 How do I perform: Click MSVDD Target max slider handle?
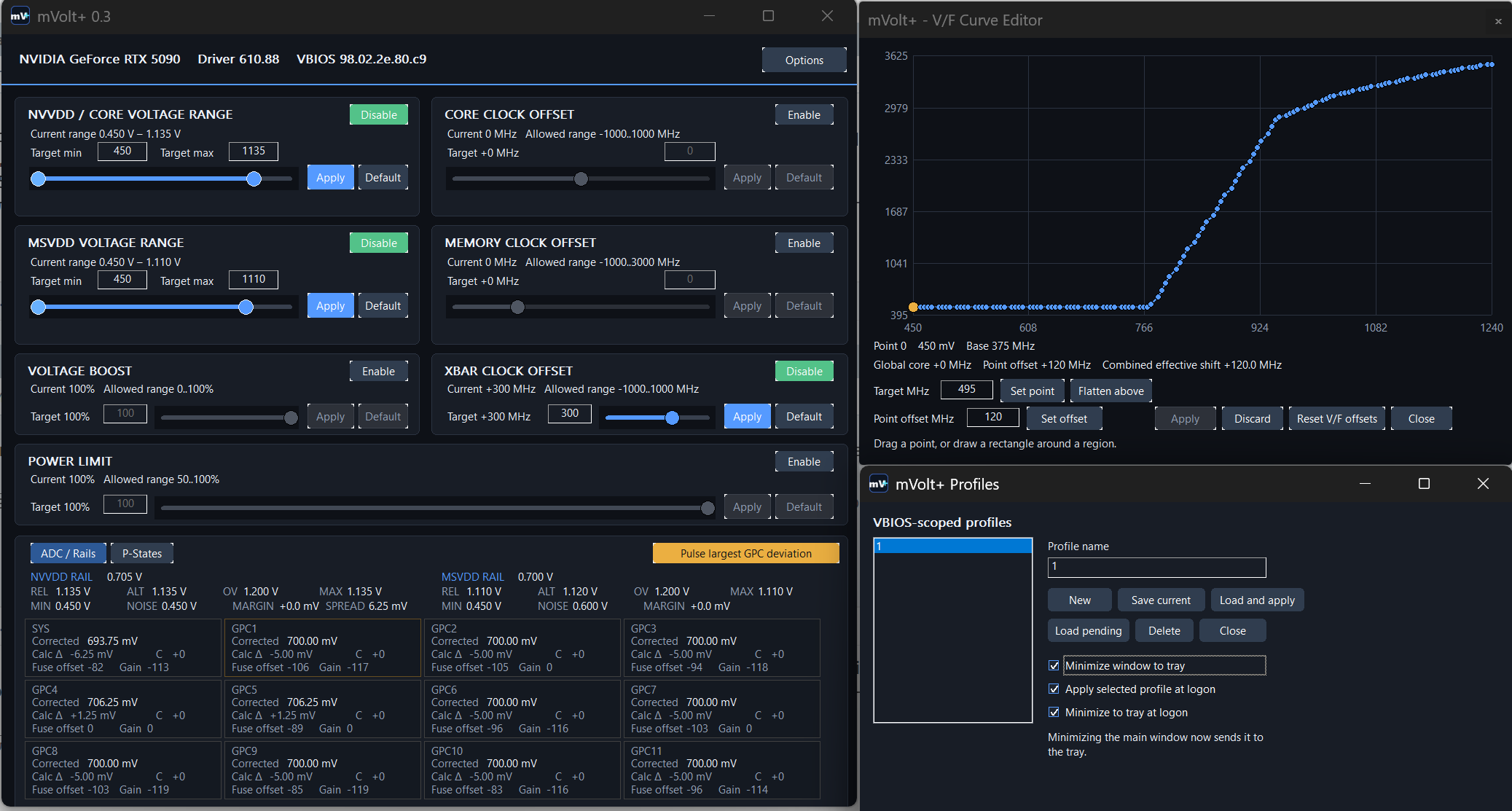coord(246,307)
